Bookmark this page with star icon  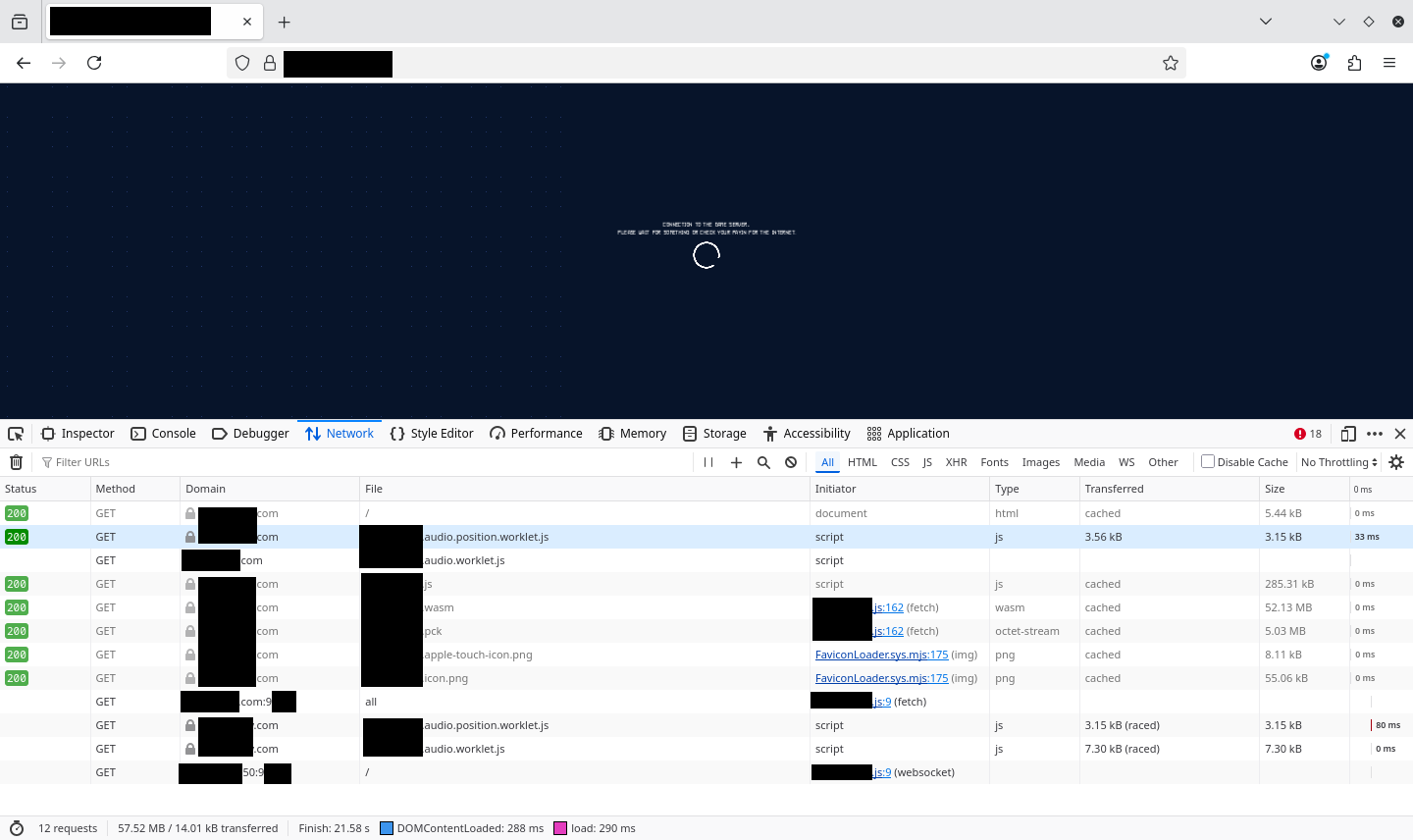1170,63
